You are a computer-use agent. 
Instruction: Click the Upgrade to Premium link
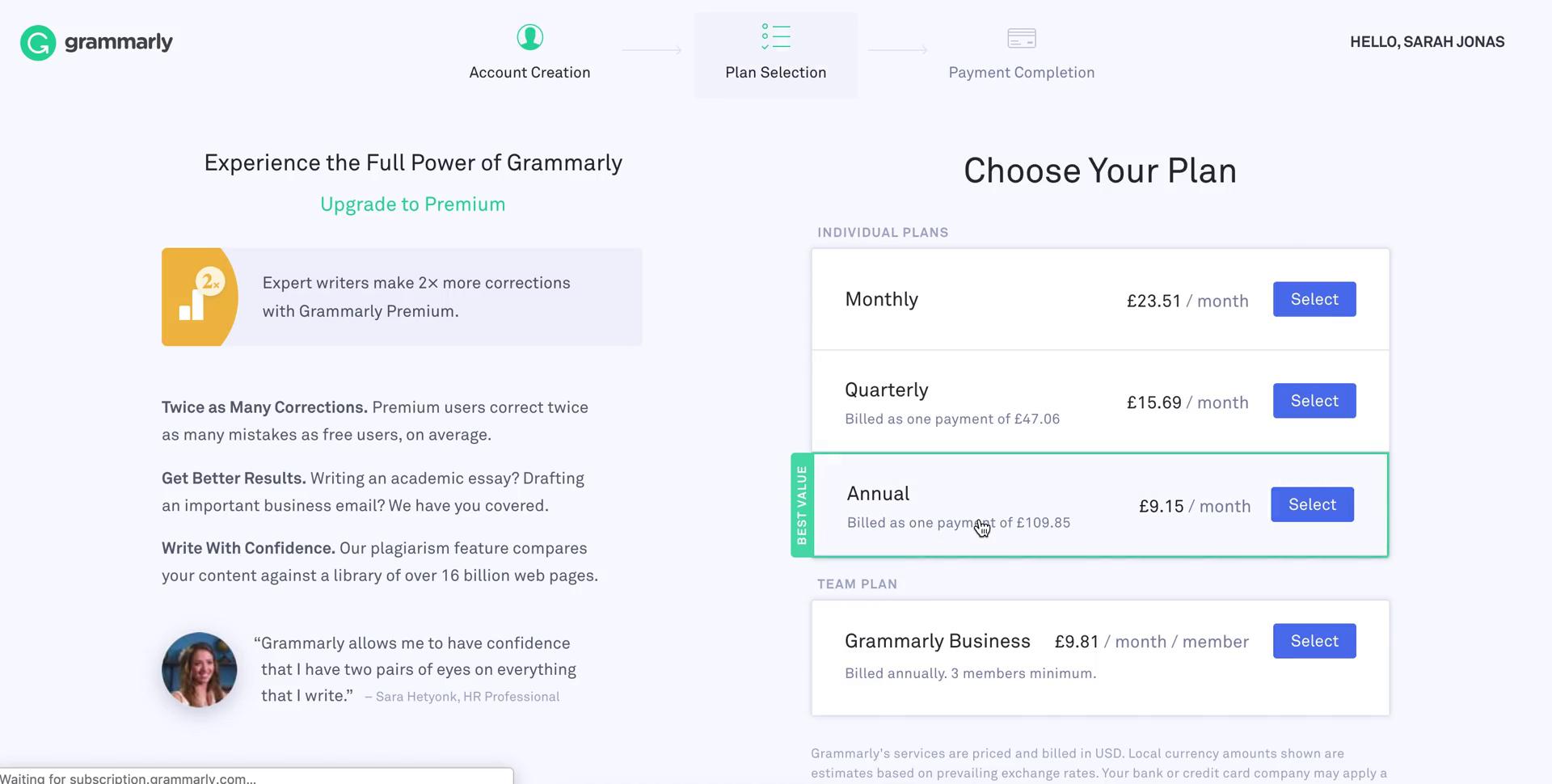tap(413, 204)
